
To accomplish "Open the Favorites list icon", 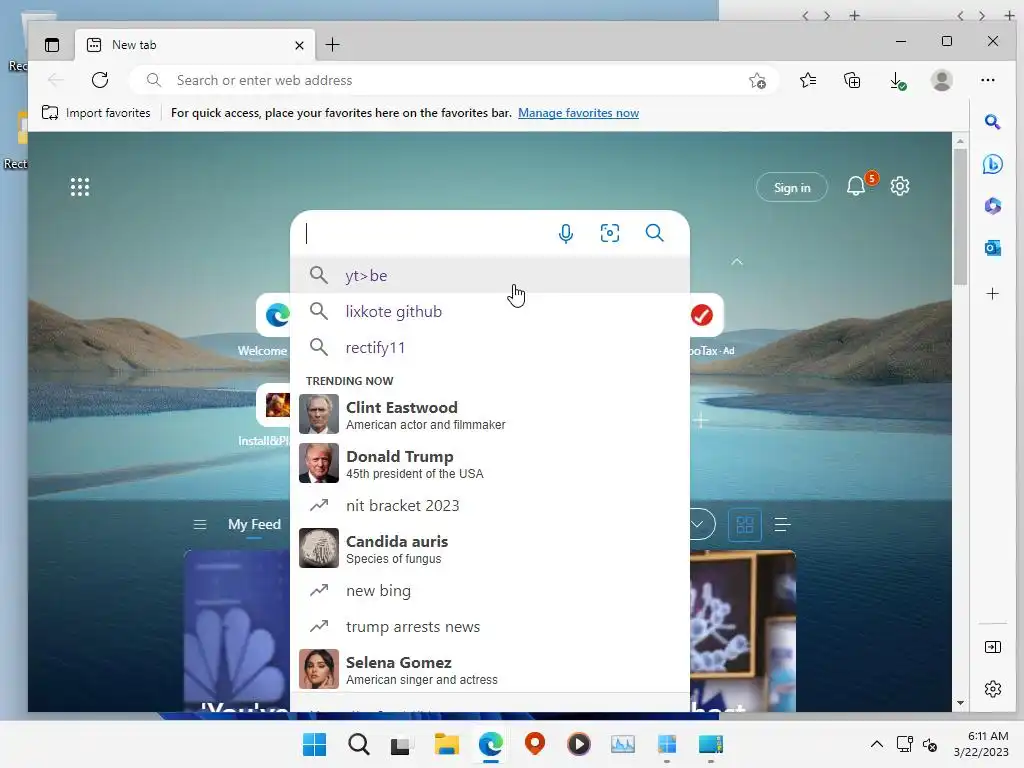I will tap(808, 80).
